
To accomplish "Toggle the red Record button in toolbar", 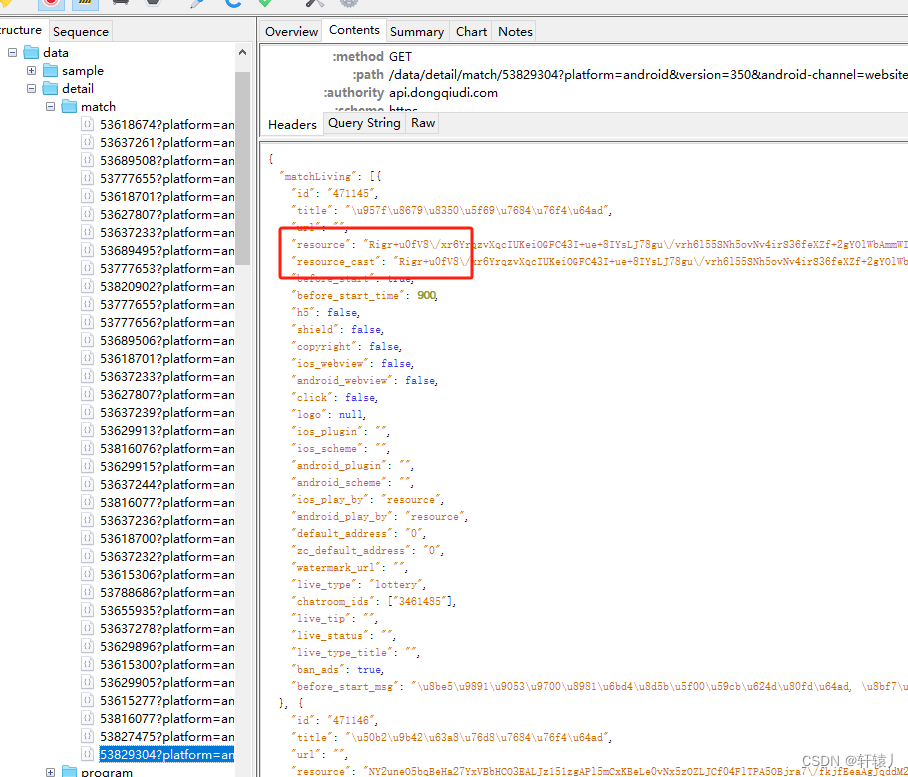I will [x=51, y=3].
